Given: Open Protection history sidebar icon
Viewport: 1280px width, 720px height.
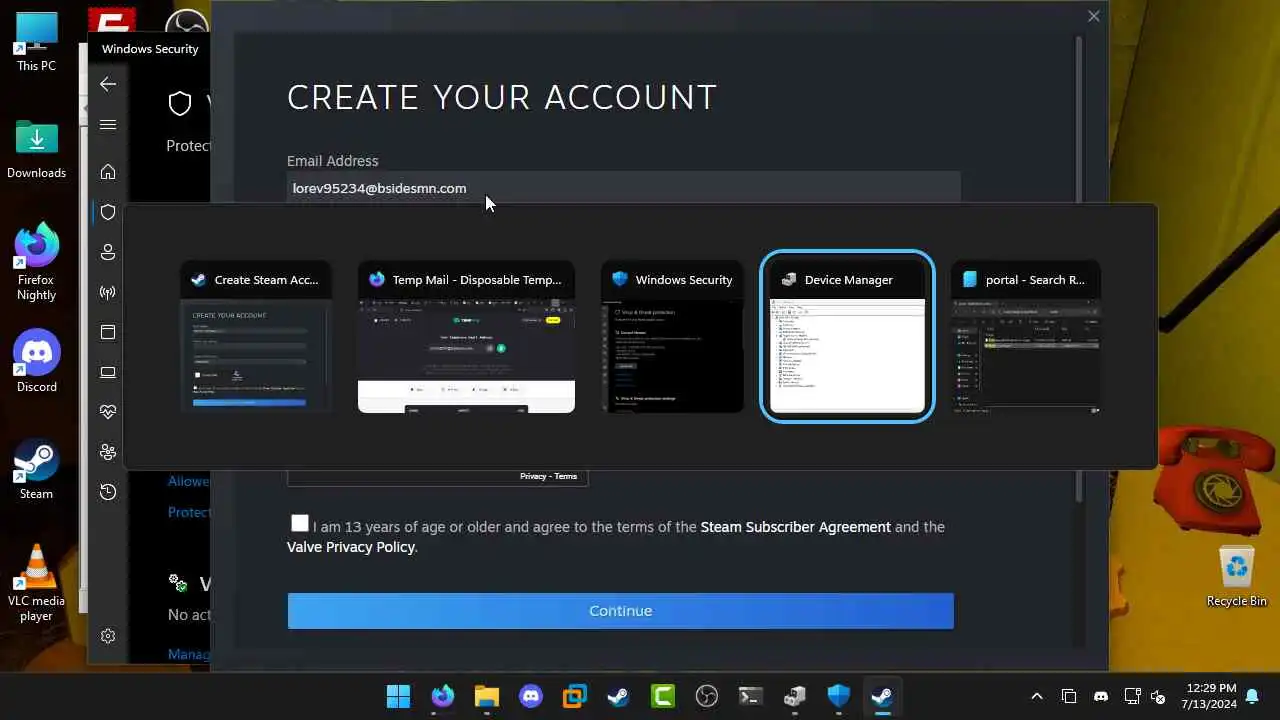Looking at the screenshot, I should pyautogui.click(x=108, y=492).
